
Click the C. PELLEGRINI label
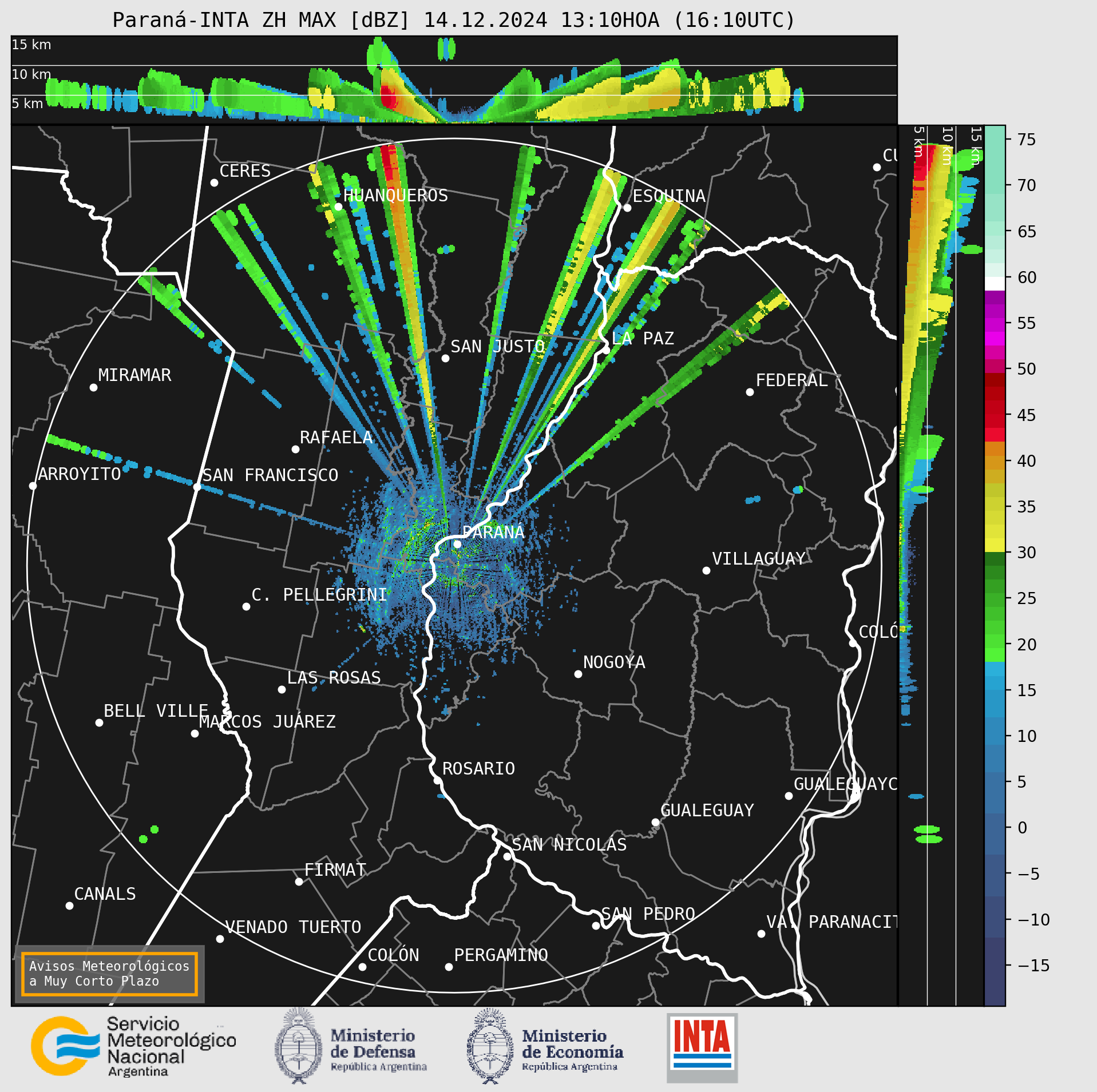319,594
